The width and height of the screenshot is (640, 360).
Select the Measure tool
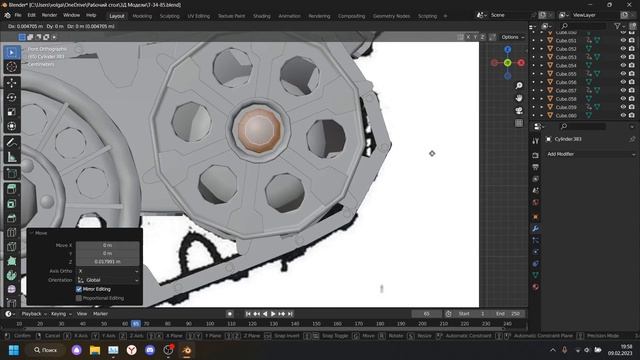coord(11,157)
